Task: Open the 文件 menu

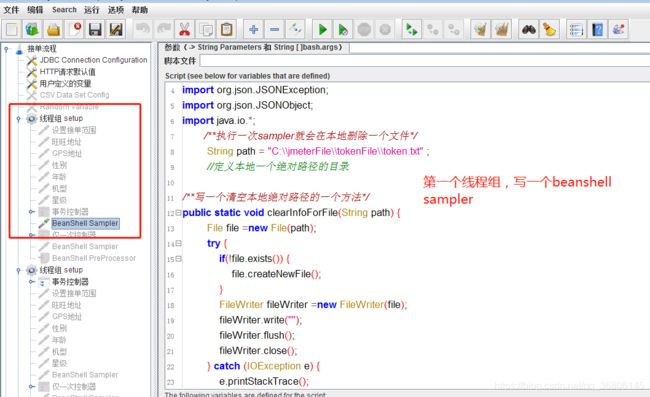Action: 11,10
